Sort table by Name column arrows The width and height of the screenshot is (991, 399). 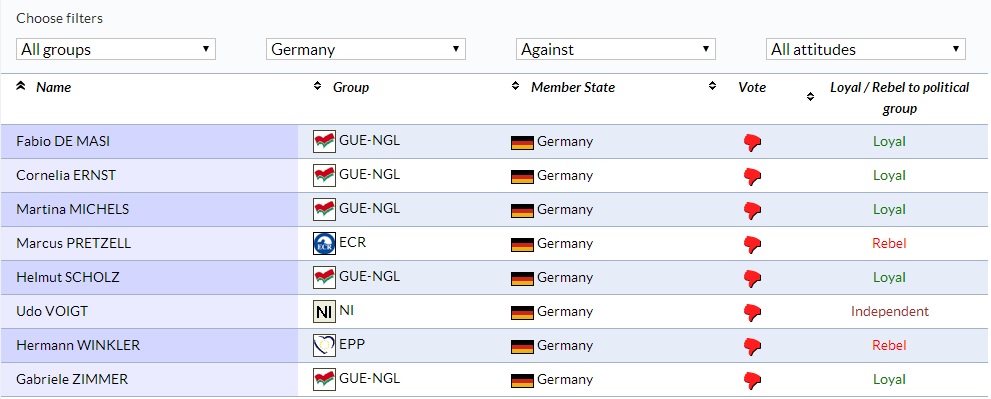coord(20,86)
